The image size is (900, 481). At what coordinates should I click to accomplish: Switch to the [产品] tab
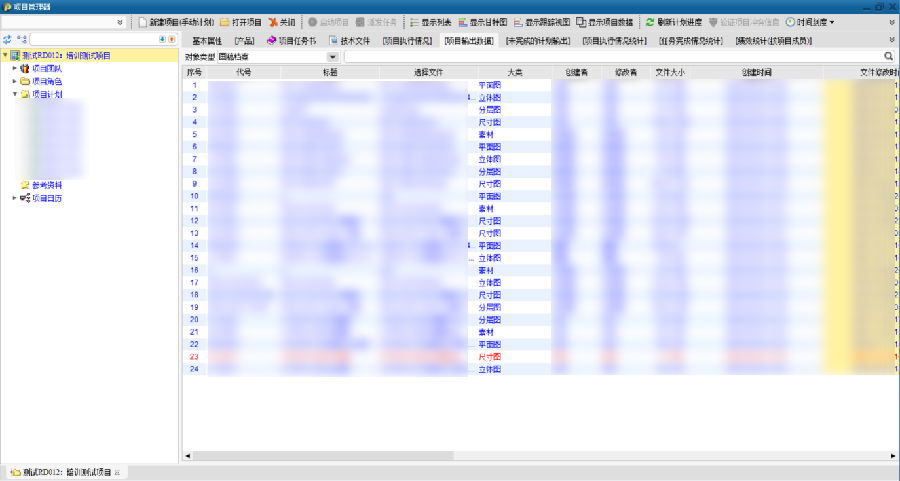245,41
